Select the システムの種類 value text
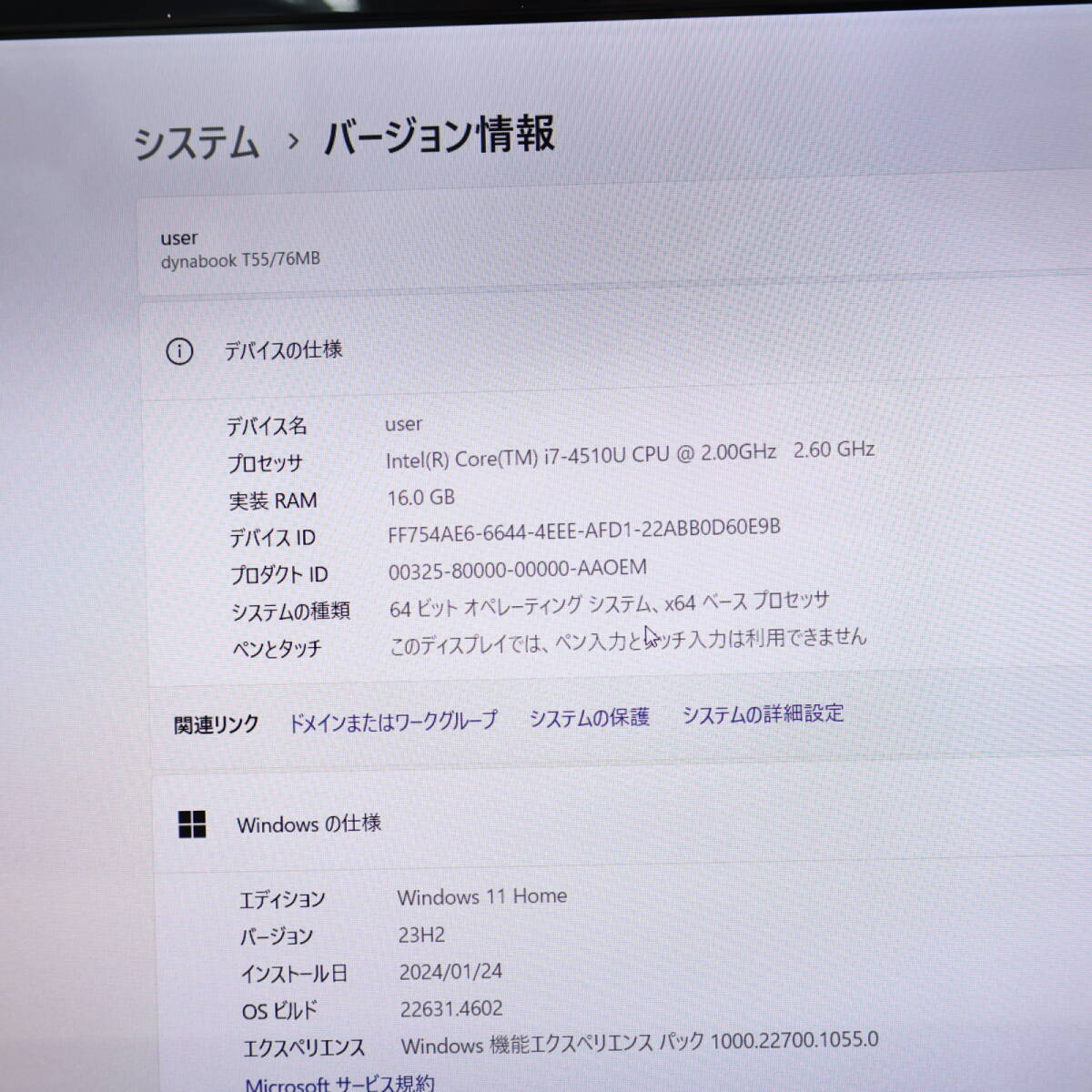Image resolution: width=1092 pixels, height=1092 pixels. tap(610, 604)
